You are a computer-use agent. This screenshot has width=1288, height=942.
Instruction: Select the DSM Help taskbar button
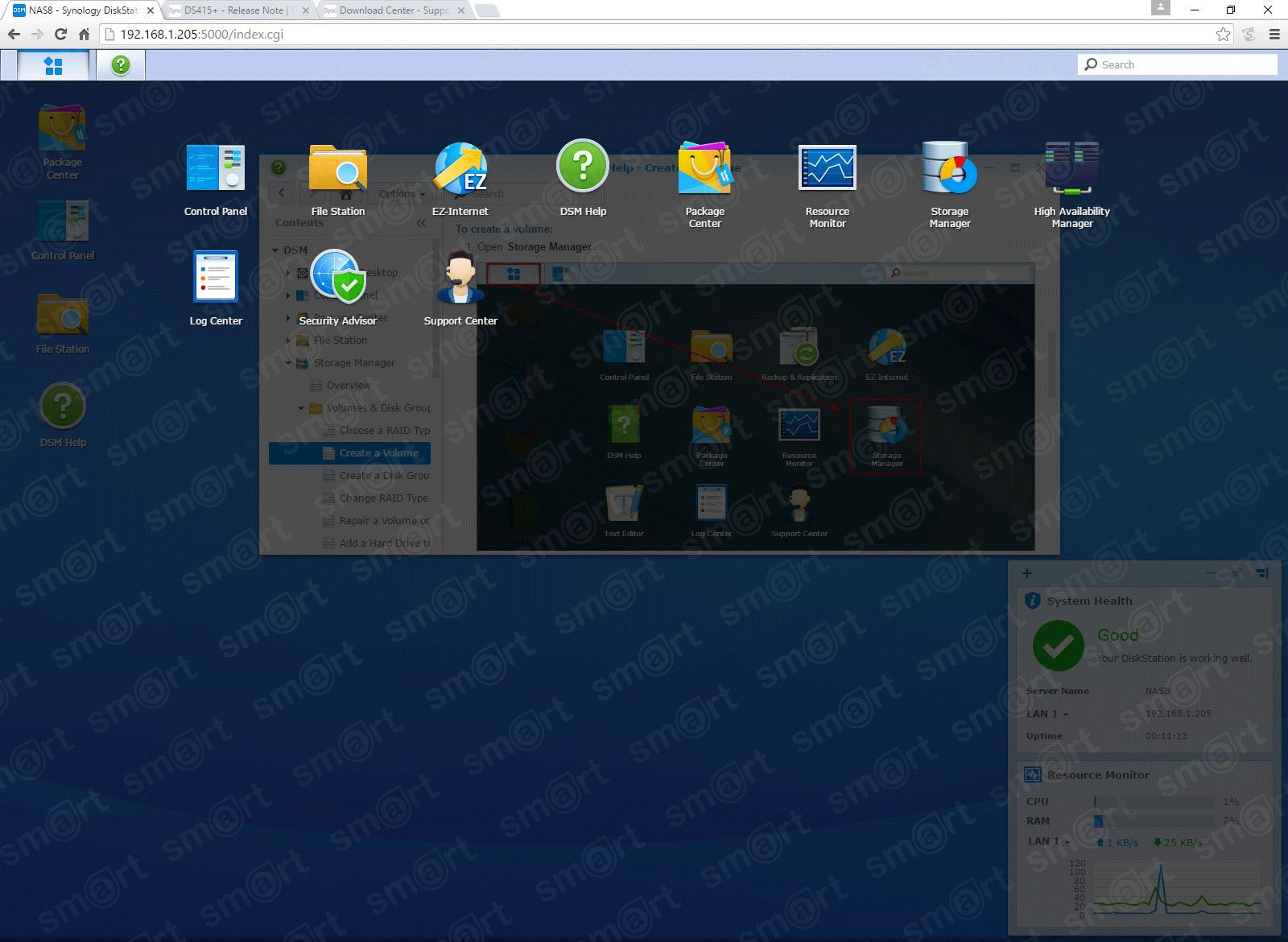tap(121, 65)
